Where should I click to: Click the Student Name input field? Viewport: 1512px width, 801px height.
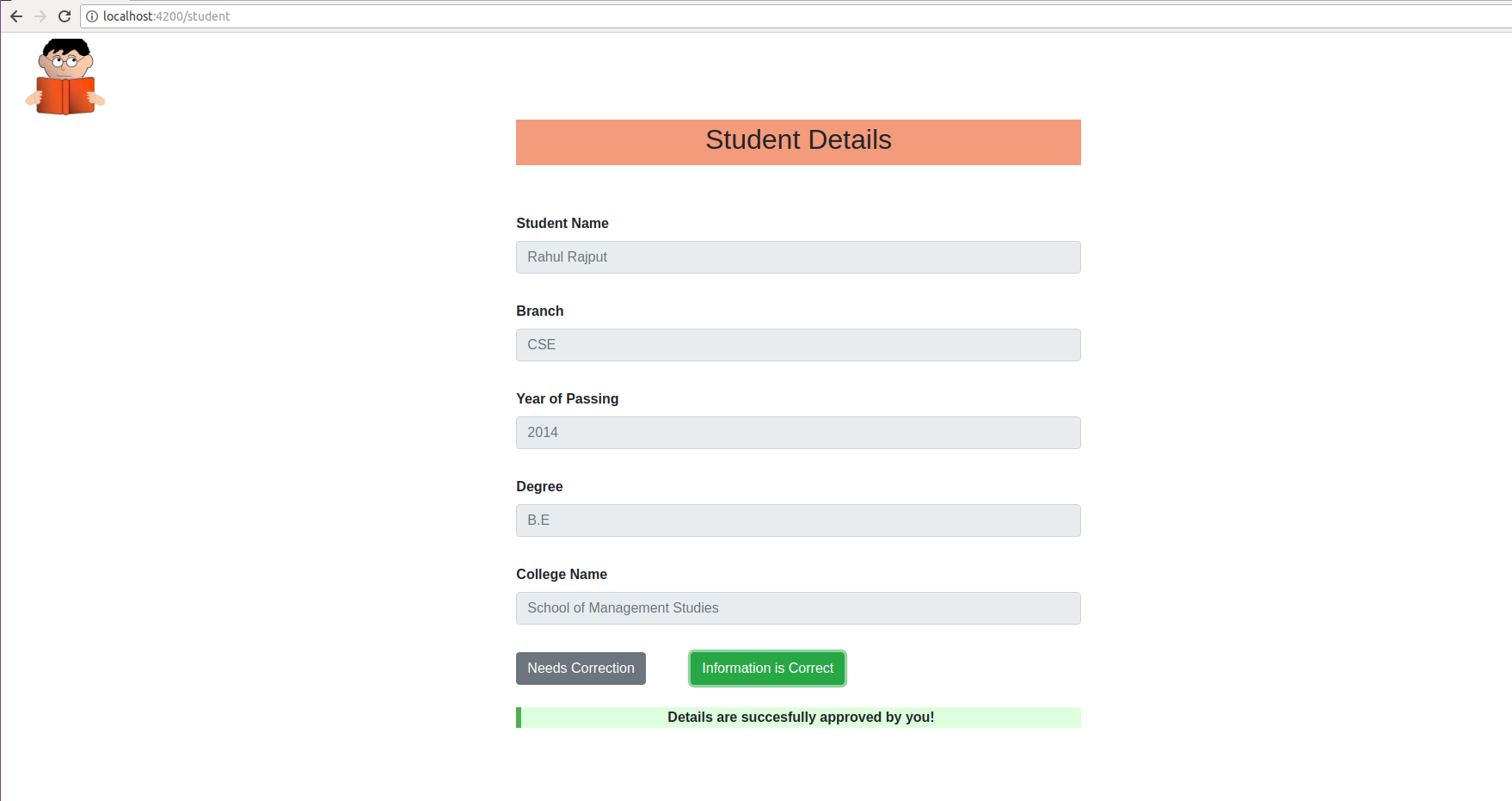coord(798,256)
